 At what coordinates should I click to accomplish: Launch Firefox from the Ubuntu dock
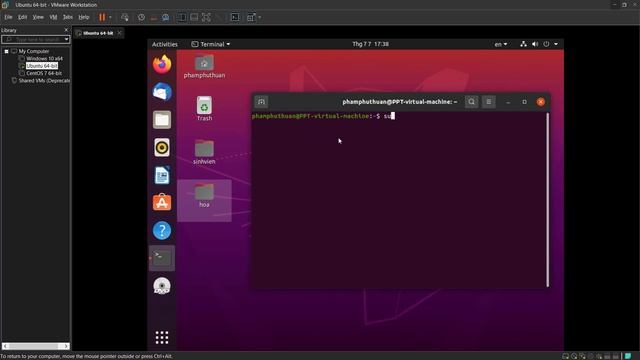pos(162,64)
